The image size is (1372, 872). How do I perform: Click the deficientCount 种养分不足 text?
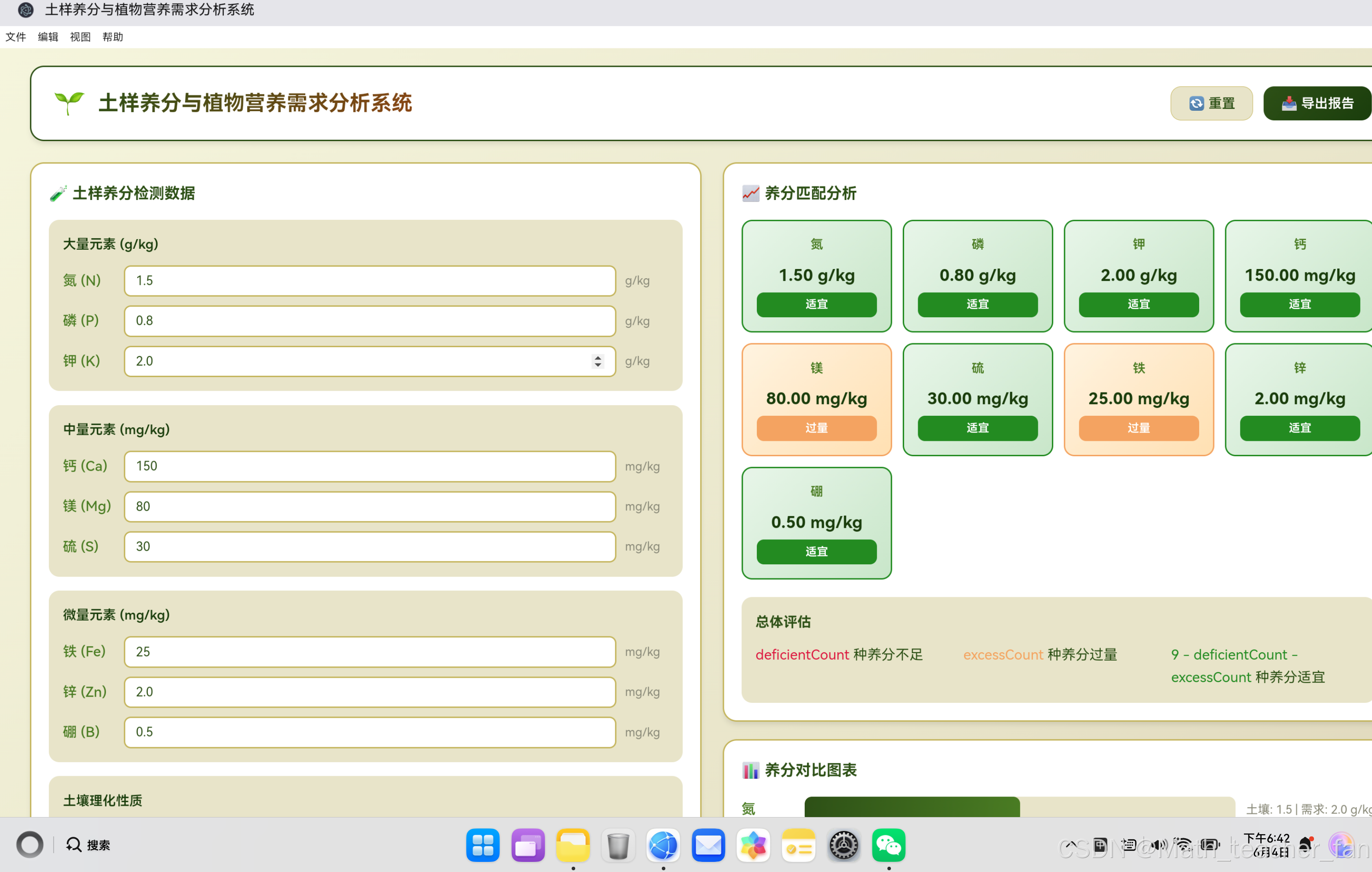839,654
